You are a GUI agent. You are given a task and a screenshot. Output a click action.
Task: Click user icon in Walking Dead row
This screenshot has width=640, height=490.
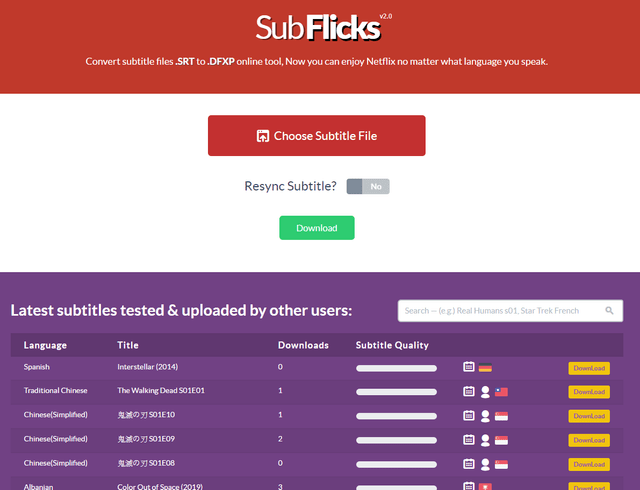tap(485, 392)
